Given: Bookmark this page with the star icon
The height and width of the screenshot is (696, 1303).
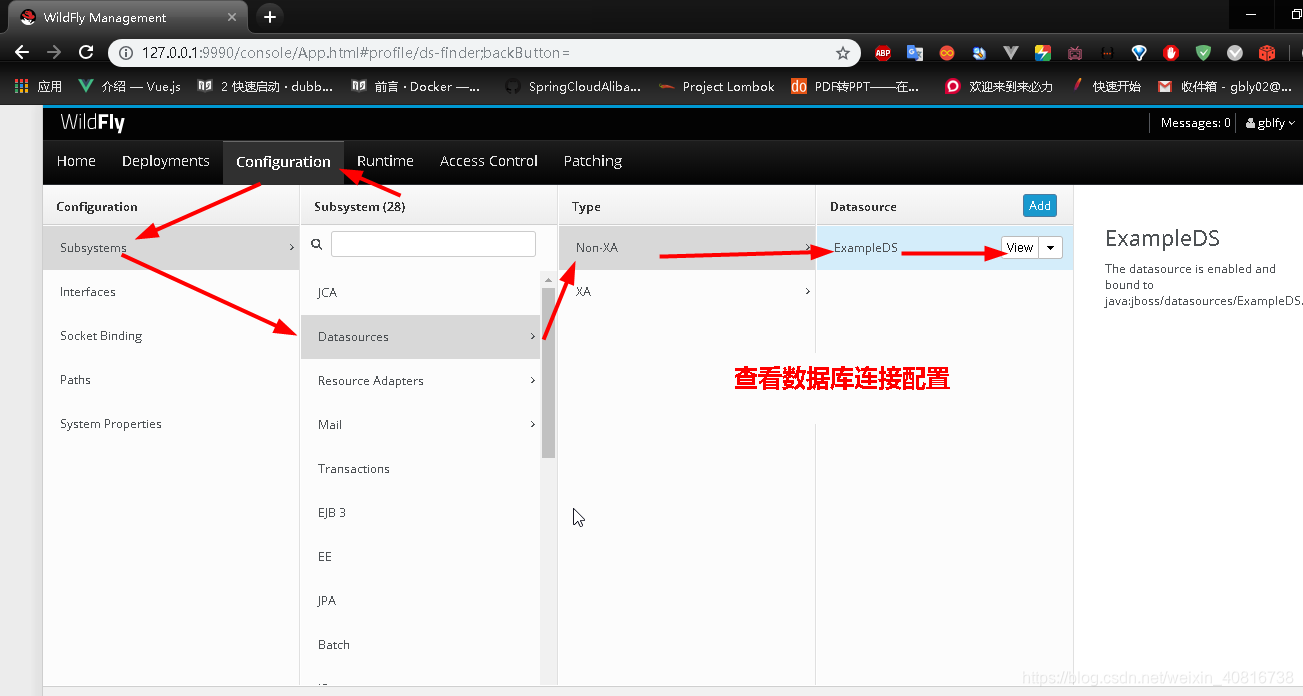Looking at the screenshot, I should click(843, 53).
